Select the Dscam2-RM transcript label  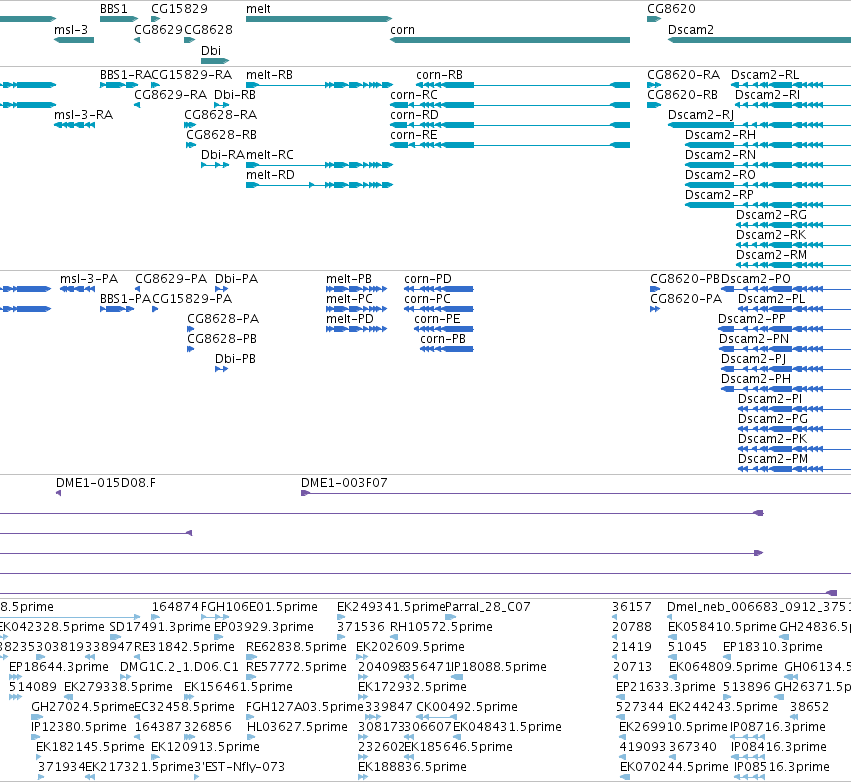tap(771, 255)
